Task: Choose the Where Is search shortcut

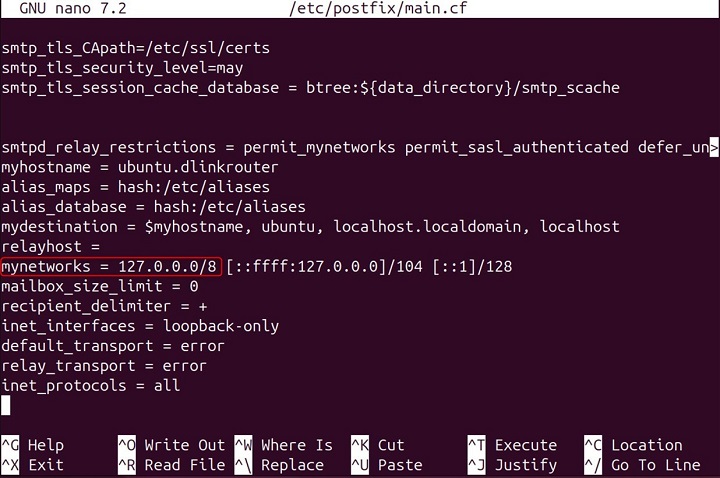Action: click(296, 445)
